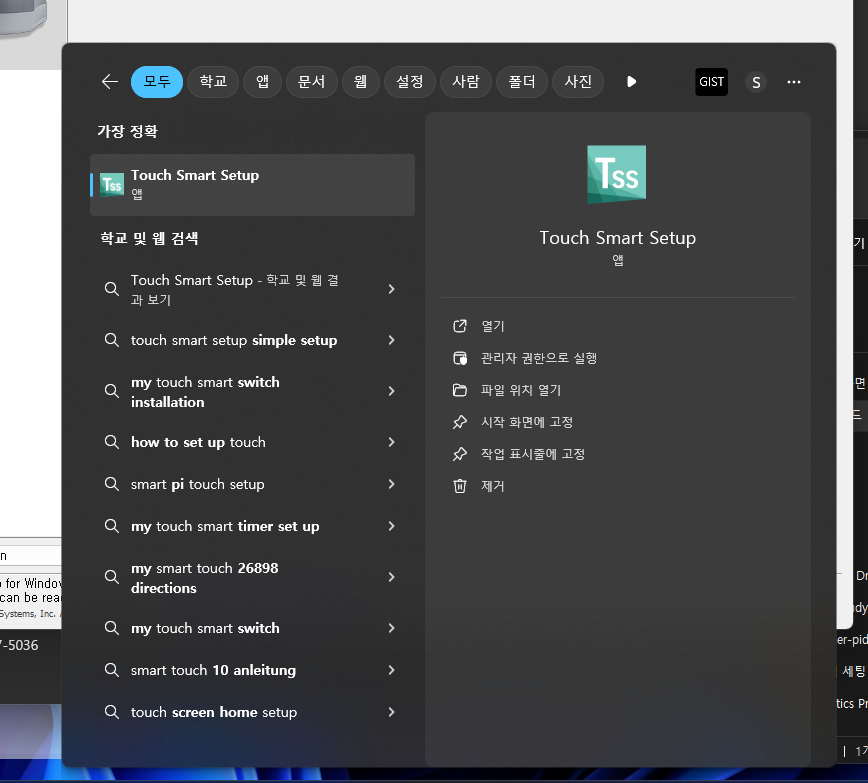Click search icon beside 'Touch Smart Setup - 학교 및 웹'

(x=112, y=289)
